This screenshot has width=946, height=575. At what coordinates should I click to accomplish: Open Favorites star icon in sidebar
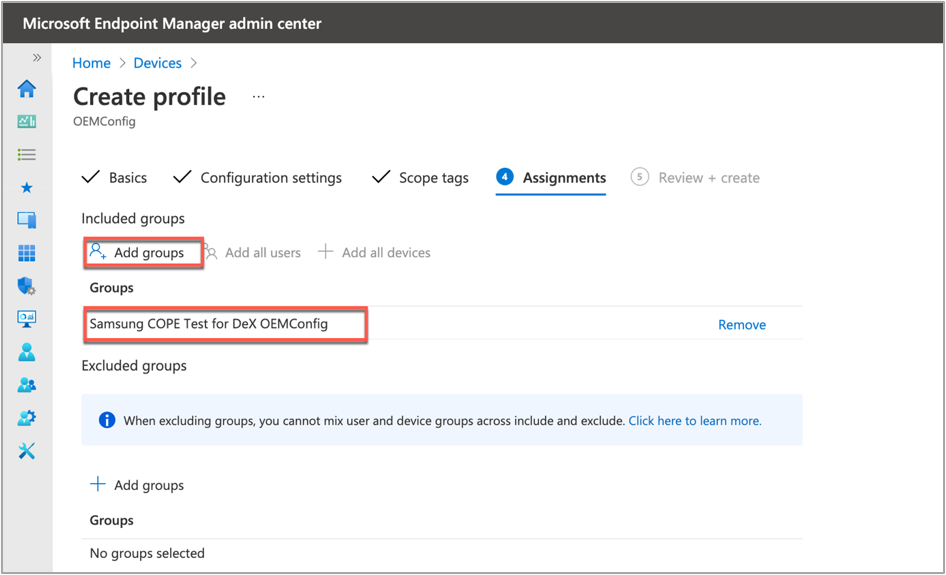(x=27, y=188)
